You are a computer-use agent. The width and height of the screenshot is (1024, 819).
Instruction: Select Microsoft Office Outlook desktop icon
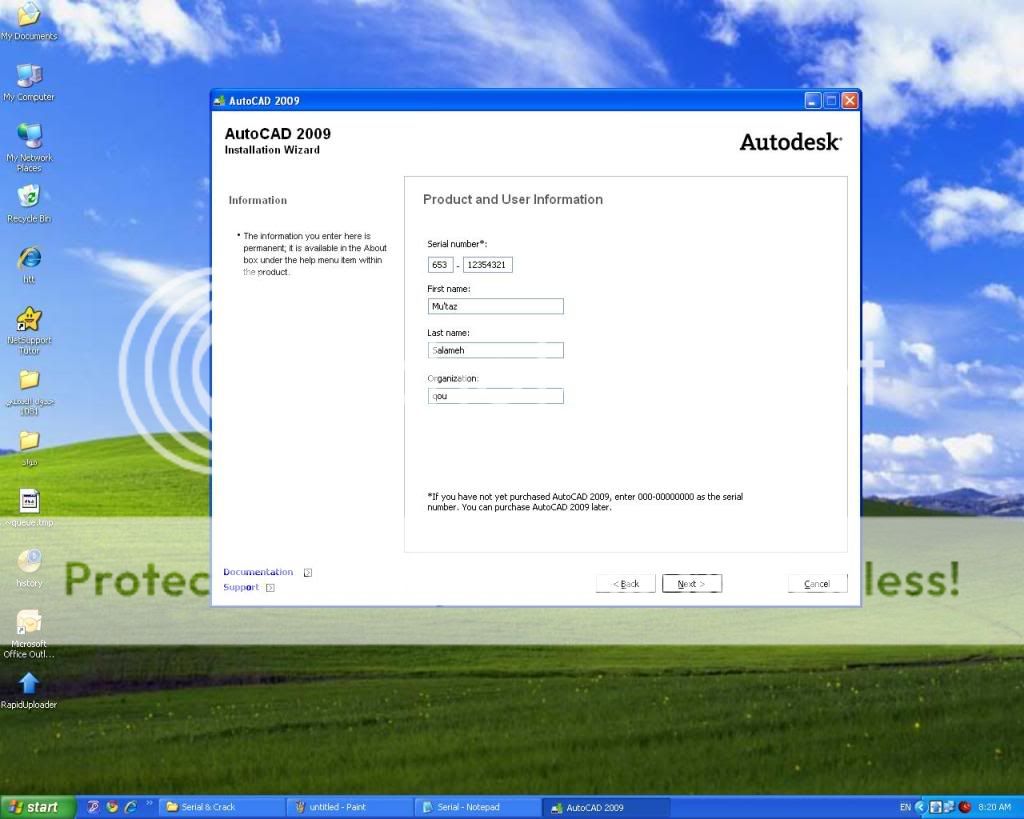tap(29, 623)
